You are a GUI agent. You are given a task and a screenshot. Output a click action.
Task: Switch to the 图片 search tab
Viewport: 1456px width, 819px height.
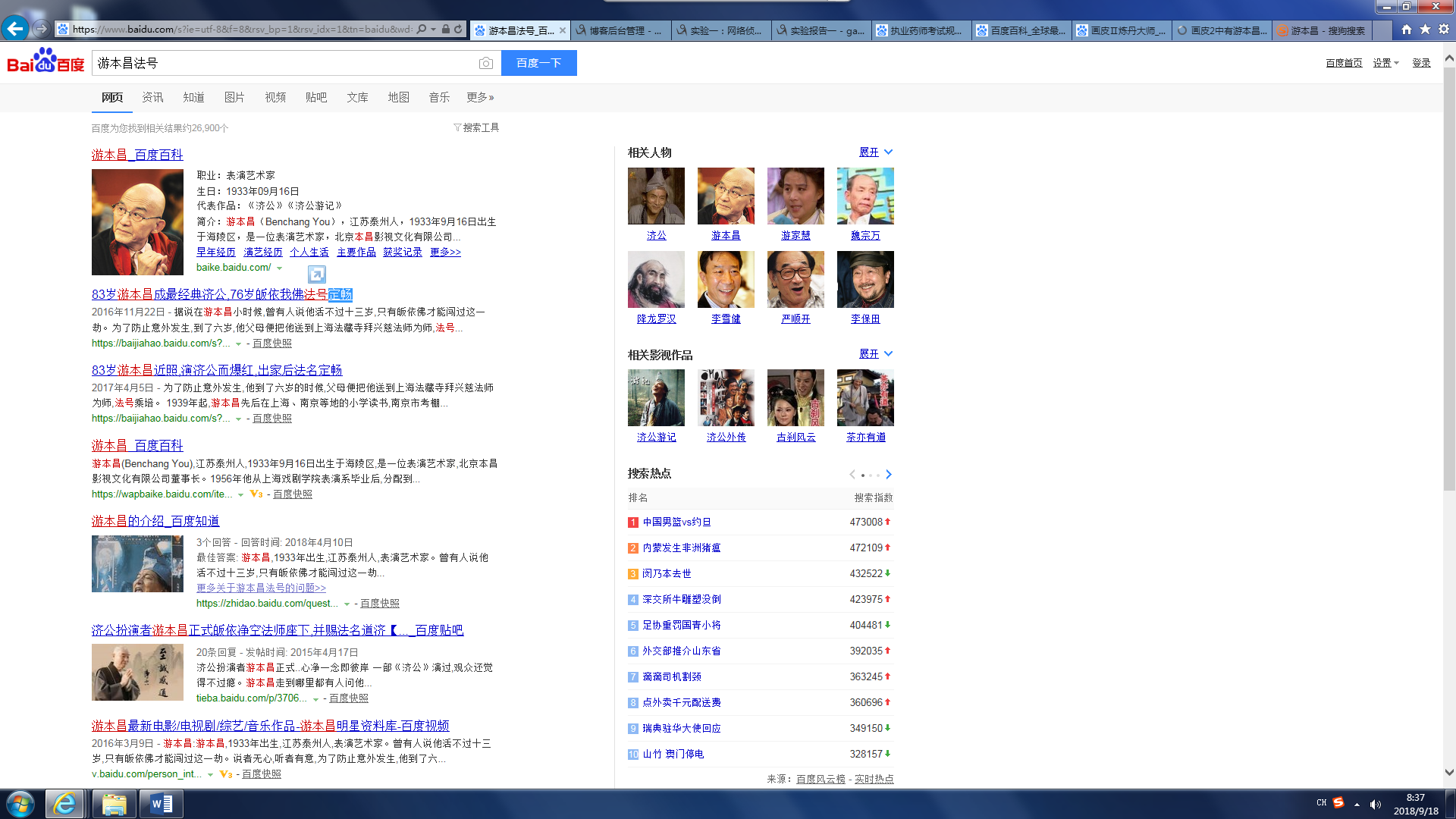point(234,97)
